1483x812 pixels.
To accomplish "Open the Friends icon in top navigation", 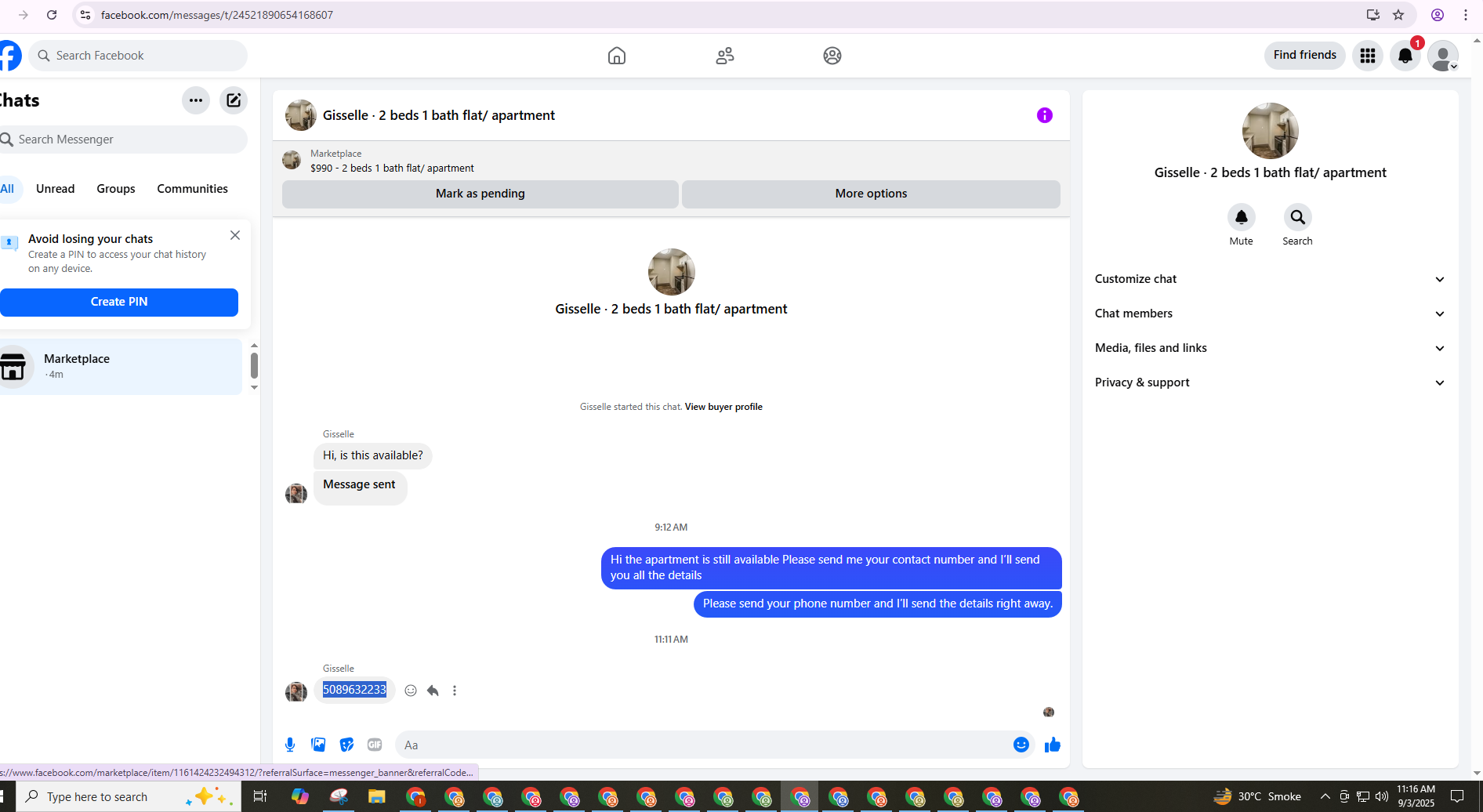I will 725,56.
